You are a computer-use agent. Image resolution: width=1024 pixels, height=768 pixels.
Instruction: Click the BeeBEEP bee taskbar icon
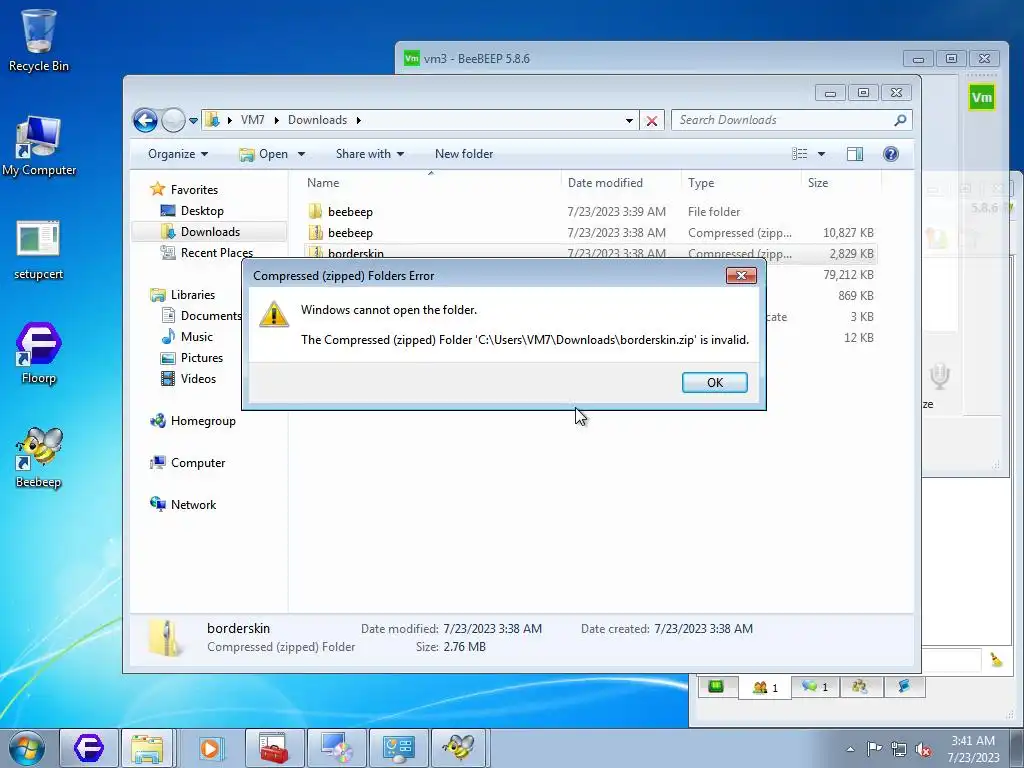pyautogui.click(x=458, y=748)
